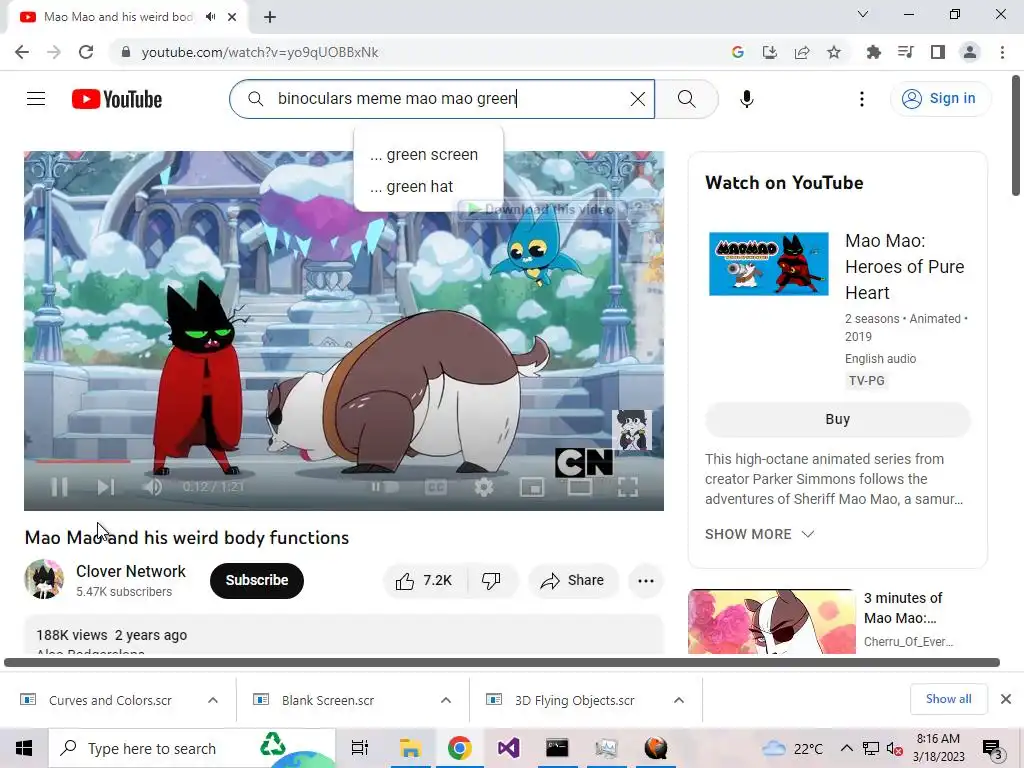Open the player settings gear

(483, 487)
